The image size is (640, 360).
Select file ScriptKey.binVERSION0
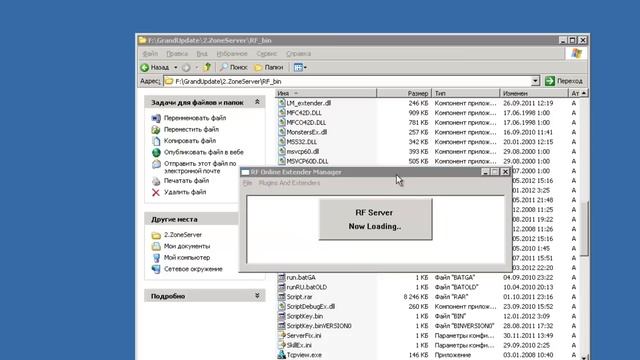pos(319,326)
